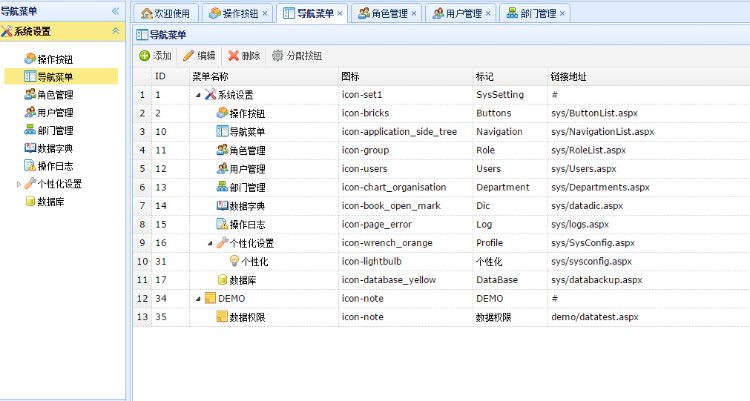Image resolution: width=750 pixels, height=401 pixels.
Task: Click group icon in 角色管理 grid row
Action: tap(222, 150)
